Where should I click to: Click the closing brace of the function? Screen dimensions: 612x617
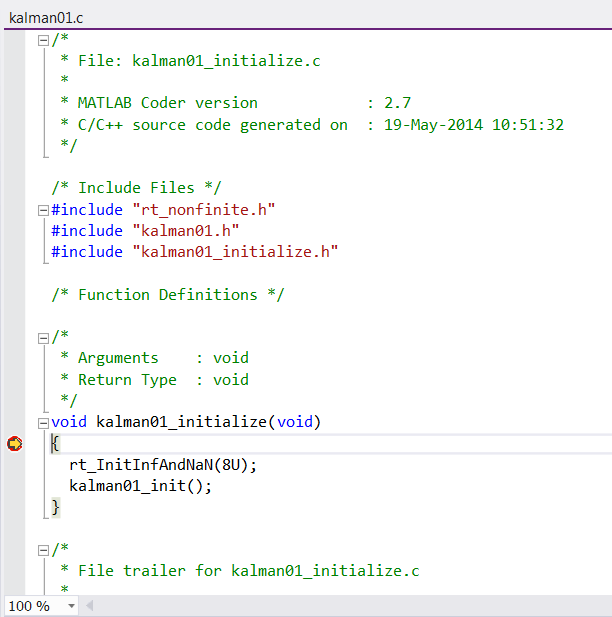pyautogui.click(x=56, y=507)
